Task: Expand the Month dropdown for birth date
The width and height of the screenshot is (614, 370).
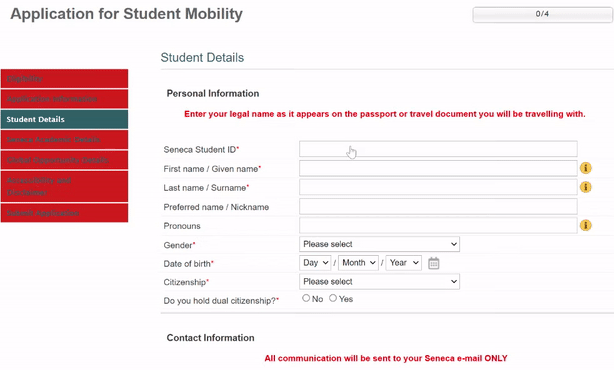Action: [x=359, y=263]
